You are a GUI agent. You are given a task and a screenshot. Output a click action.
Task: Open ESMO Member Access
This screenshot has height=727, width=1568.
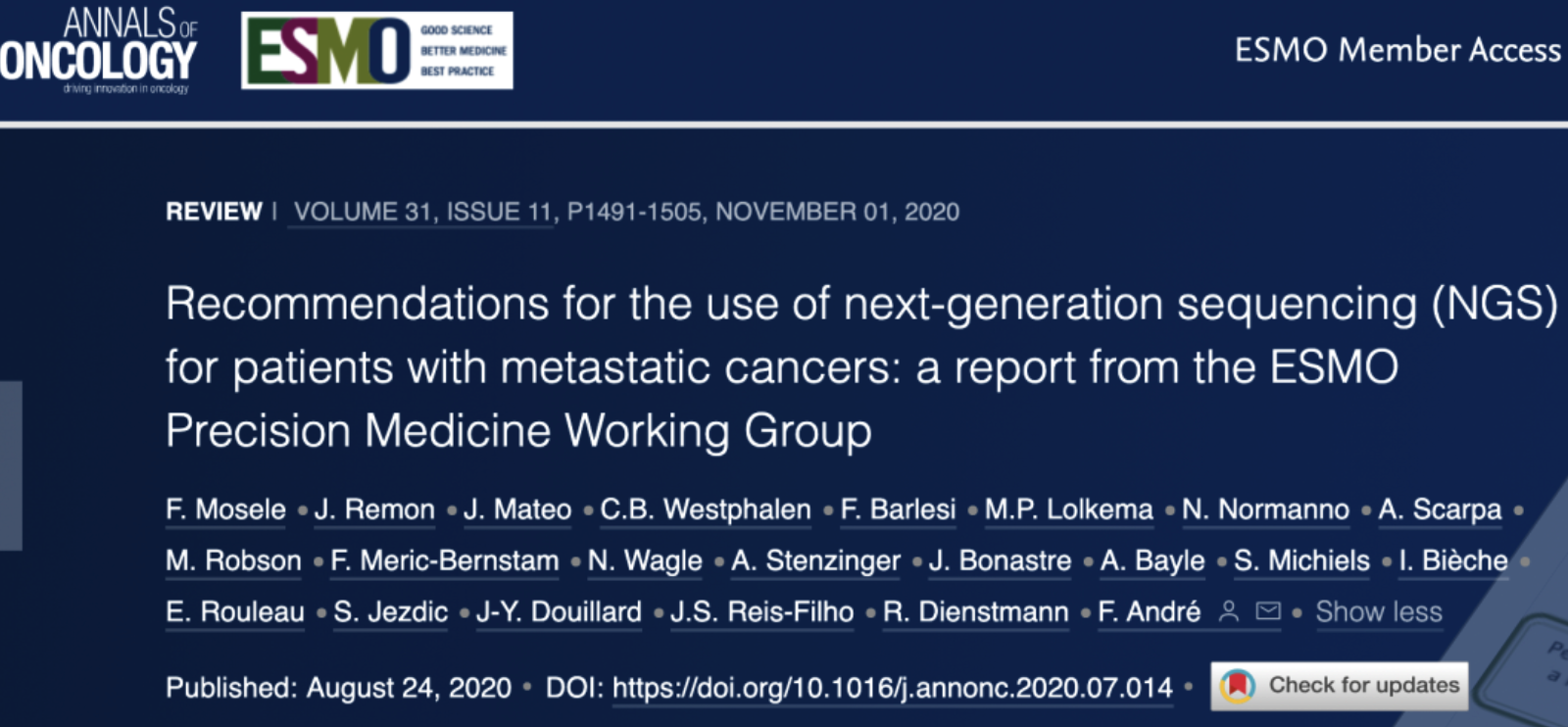point(1397,50)
